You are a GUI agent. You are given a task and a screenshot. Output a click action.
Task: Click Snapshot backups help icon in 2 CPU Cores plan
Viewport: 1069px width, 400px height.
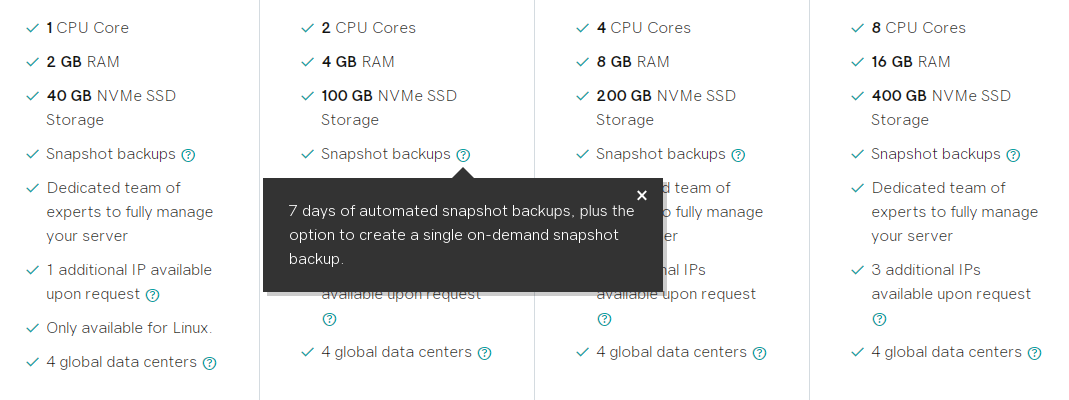463,155
